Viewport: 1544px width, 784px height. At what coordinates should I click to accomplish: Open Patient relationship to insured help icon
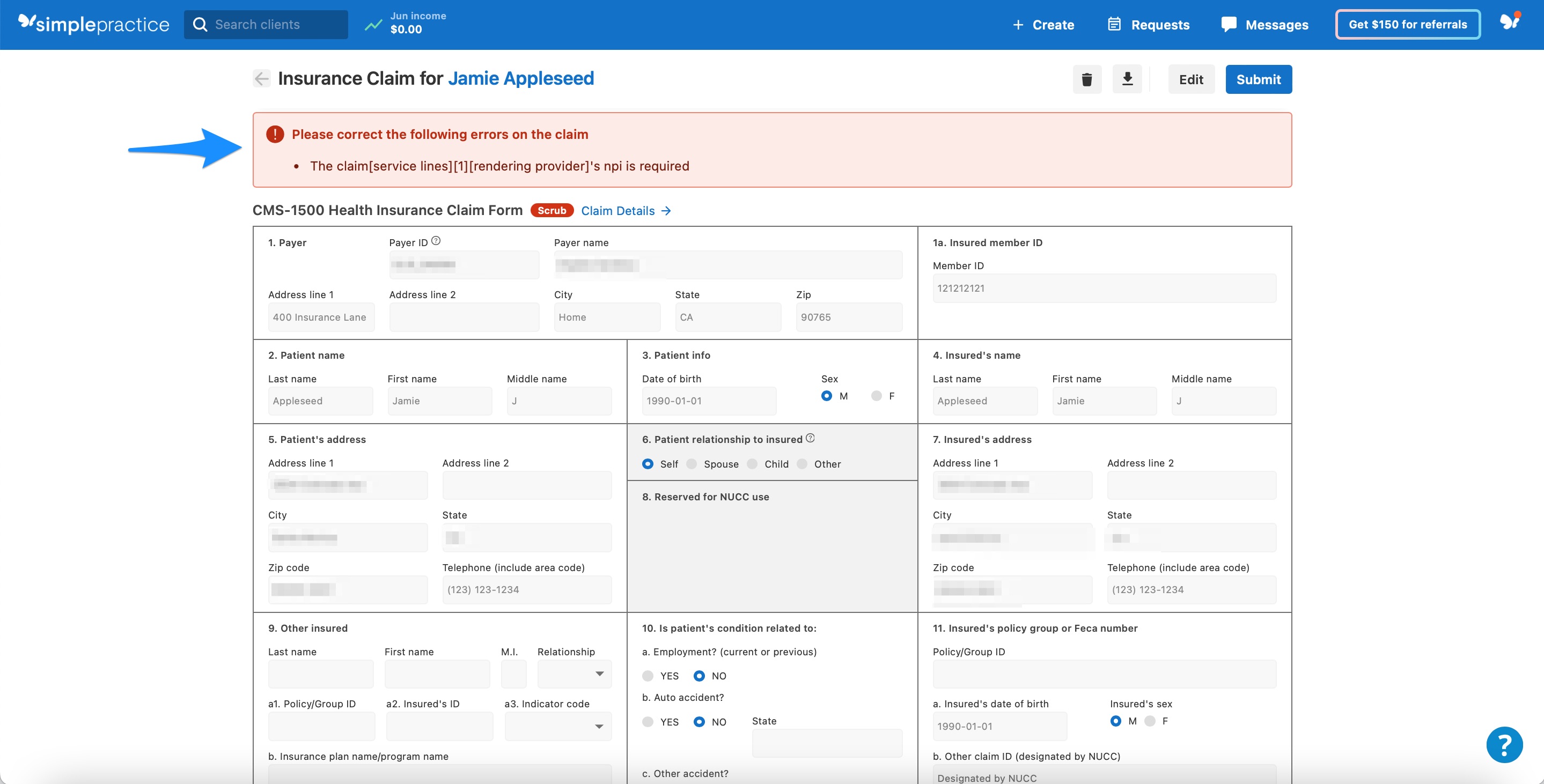coord(811,438)
